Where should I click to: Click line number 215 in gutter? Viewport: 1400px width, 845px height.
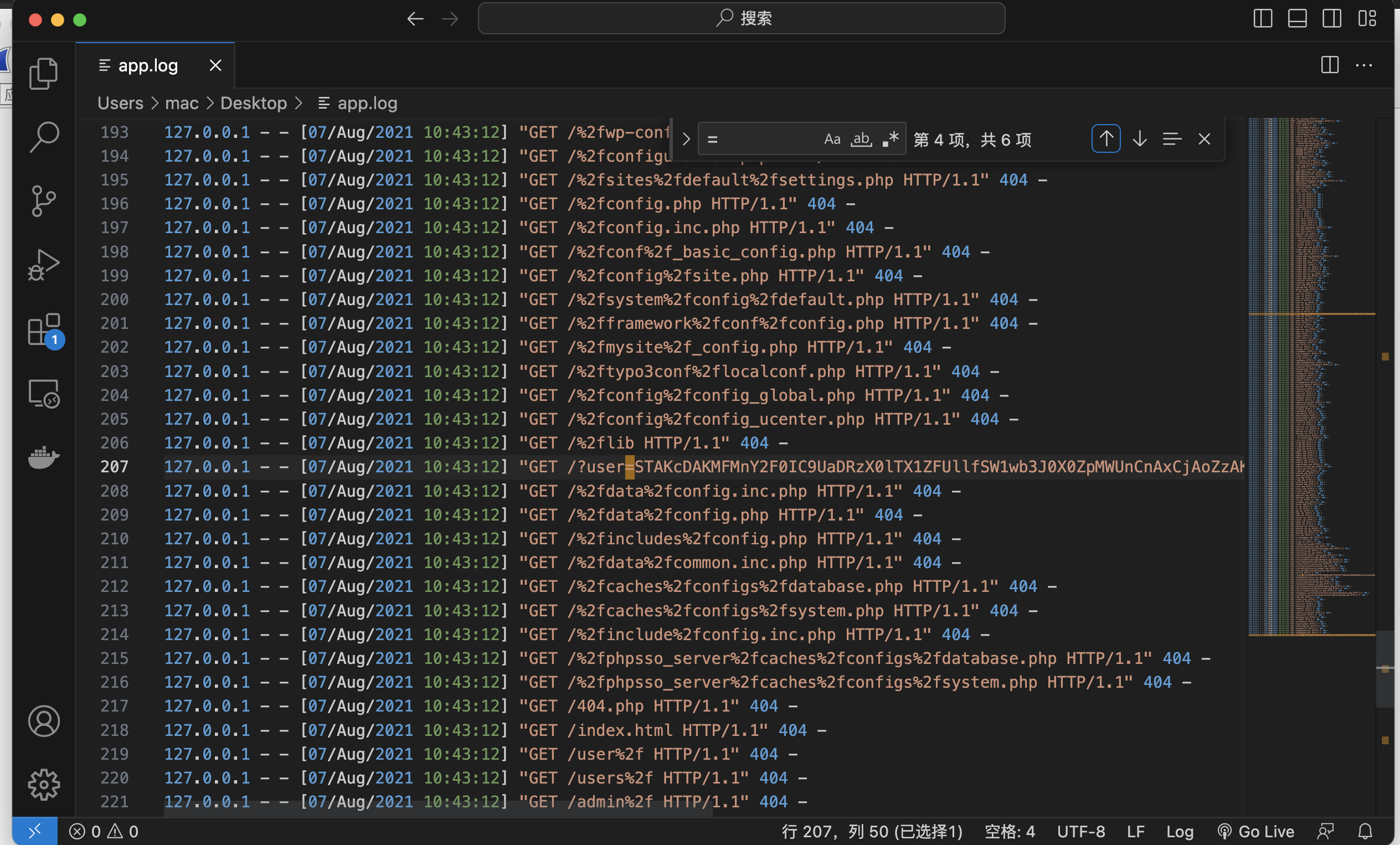tap(114, 658)
